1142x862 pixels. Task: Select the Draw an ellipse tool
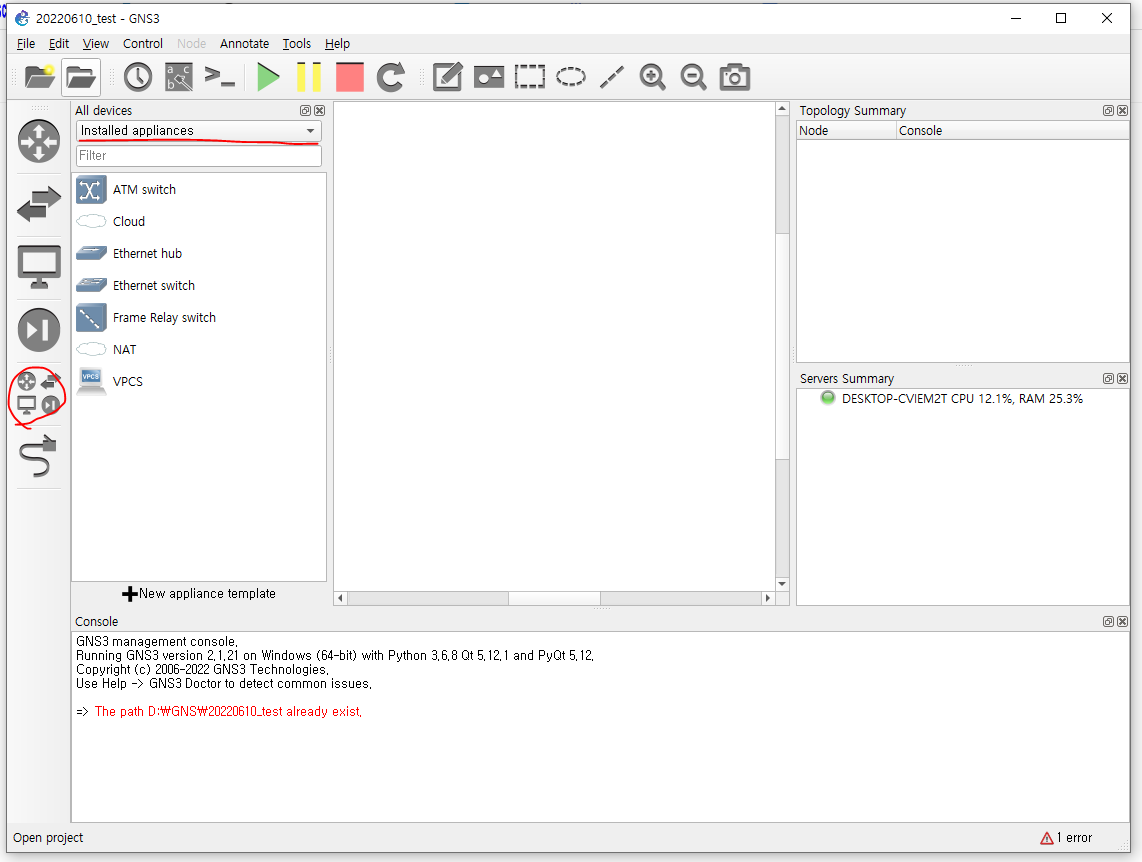click(x=570, y=76)
